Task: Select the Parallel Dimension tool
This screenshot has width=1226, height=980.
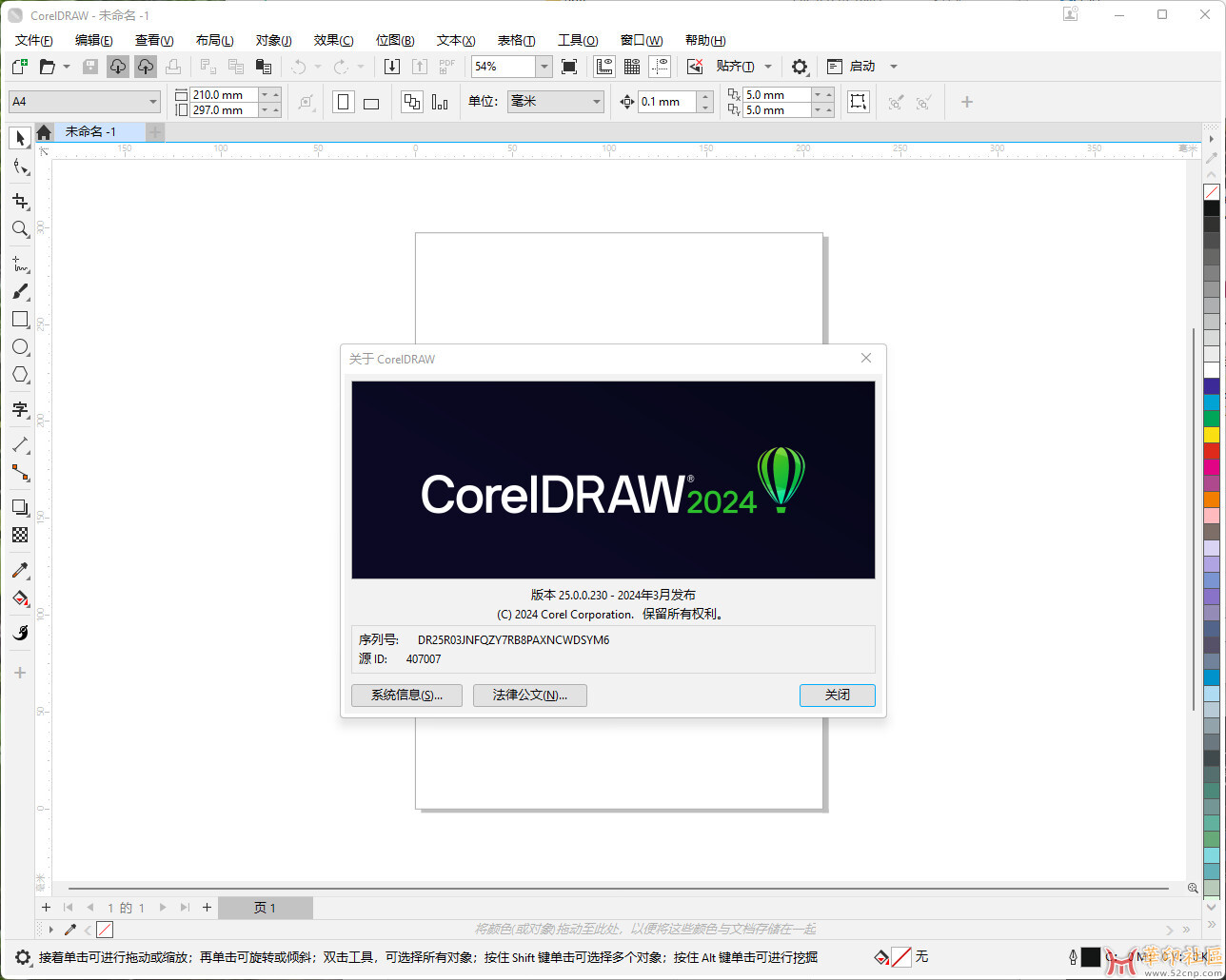Action: coord(20,444)
